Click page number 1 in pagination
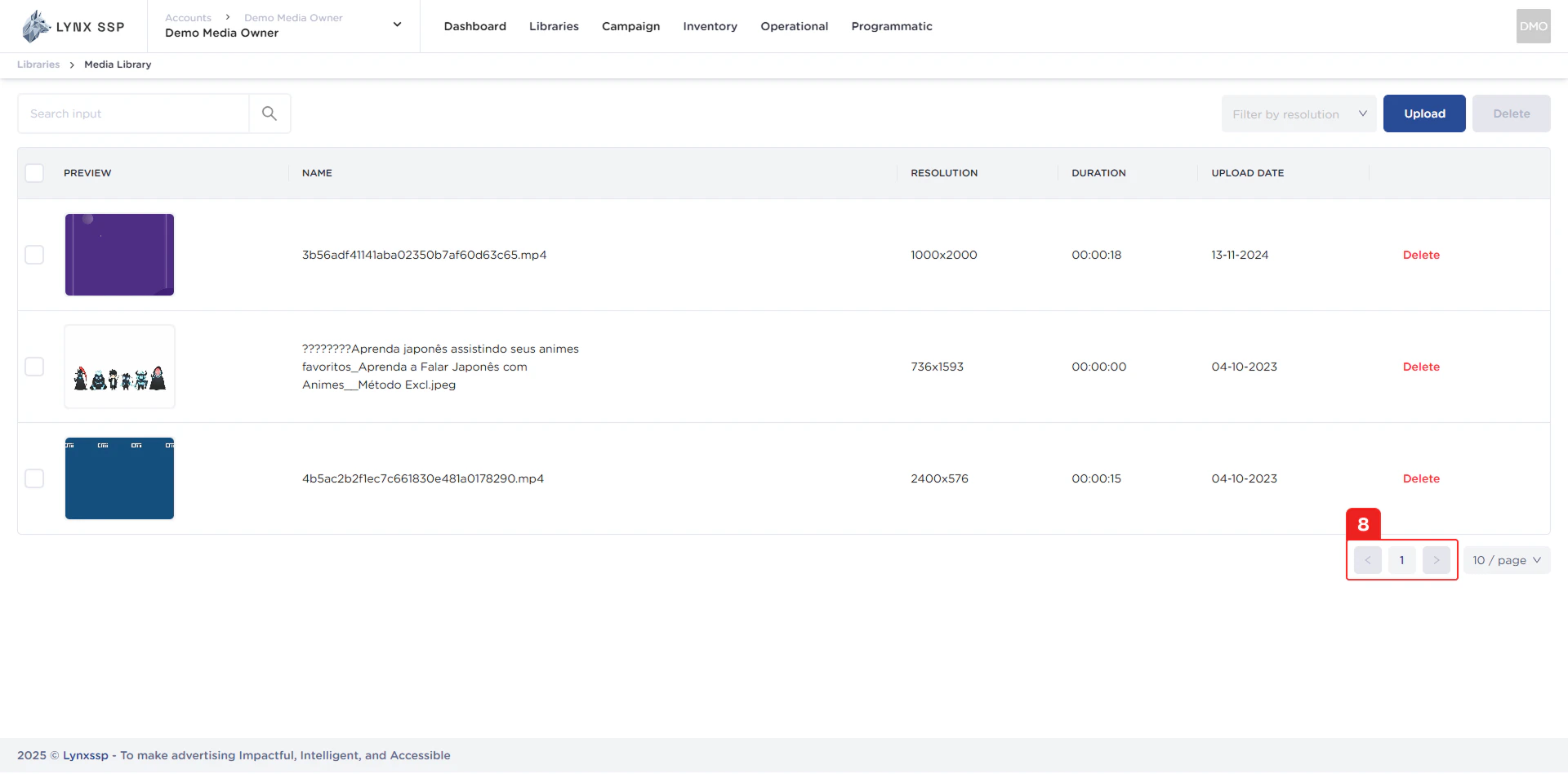The height and width of the screenshot is (774, 1568). [x=1401, y=560]
